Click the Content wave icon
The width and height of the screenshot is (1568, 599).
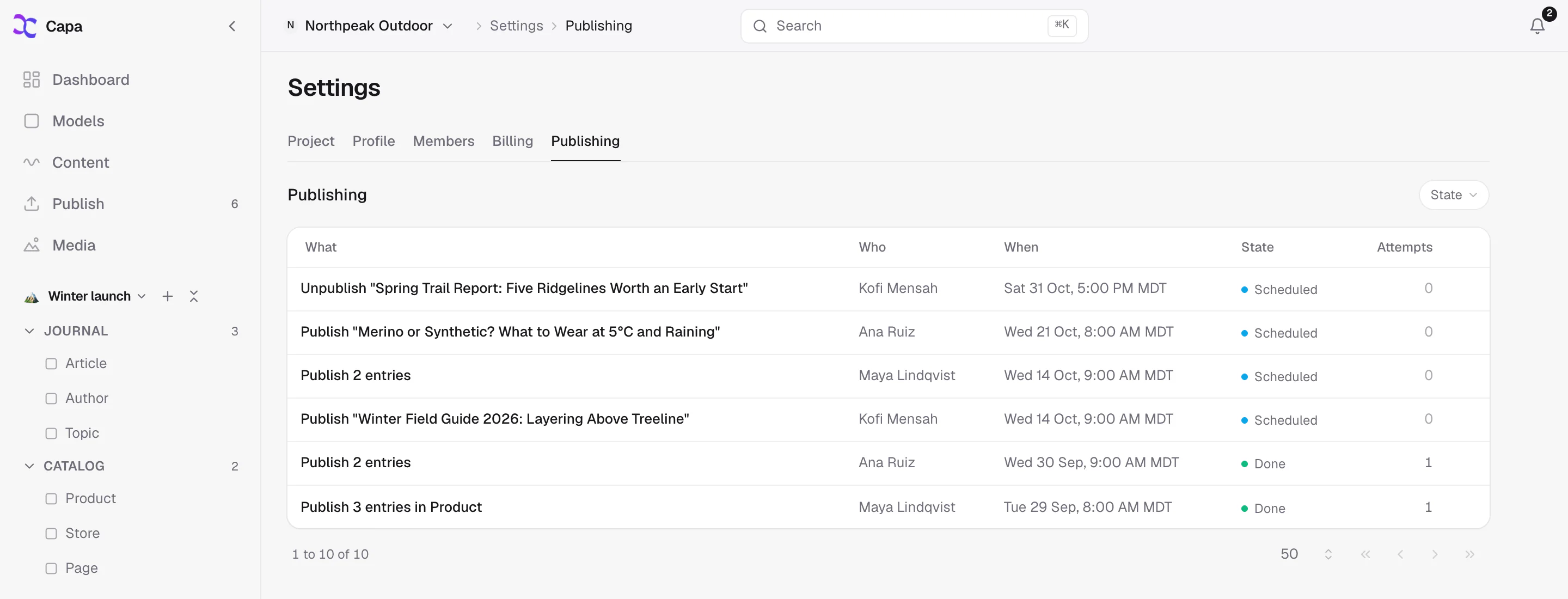[x=31, y=162]
